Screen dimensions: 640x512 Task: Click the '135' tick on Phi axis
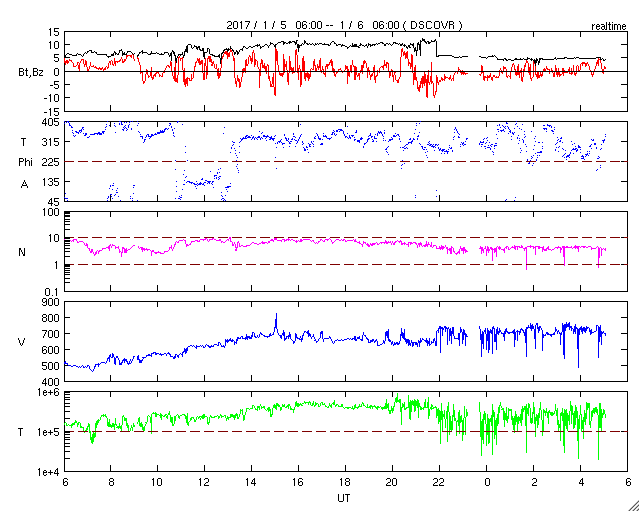(51, 181)
